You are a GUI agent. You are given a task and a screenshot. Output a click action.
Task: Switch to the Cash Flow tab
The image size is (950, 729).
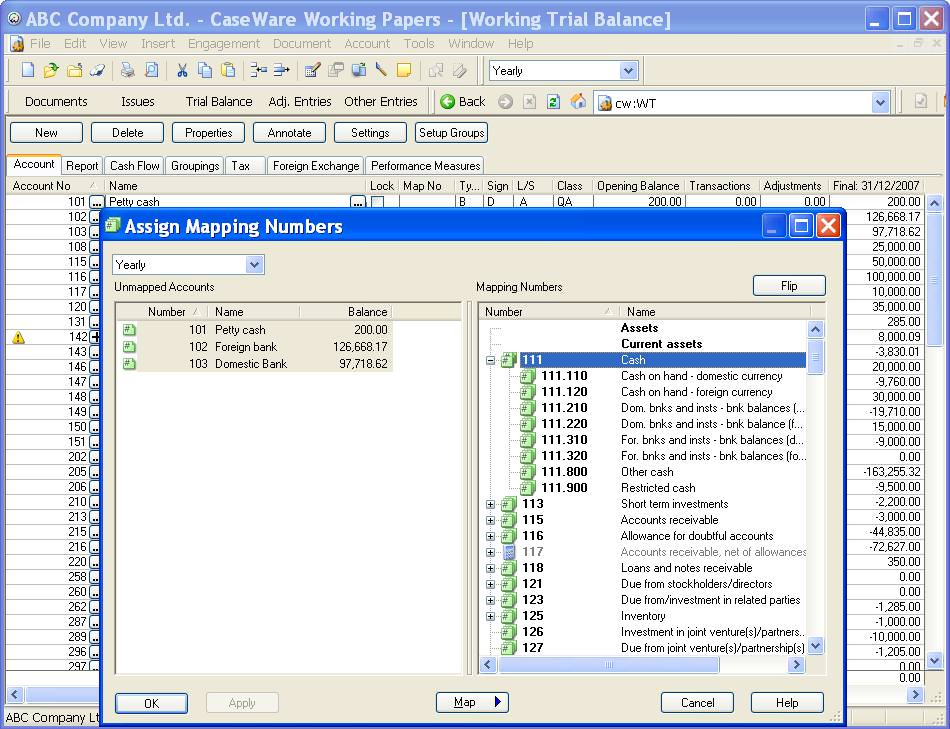point(135,165)
